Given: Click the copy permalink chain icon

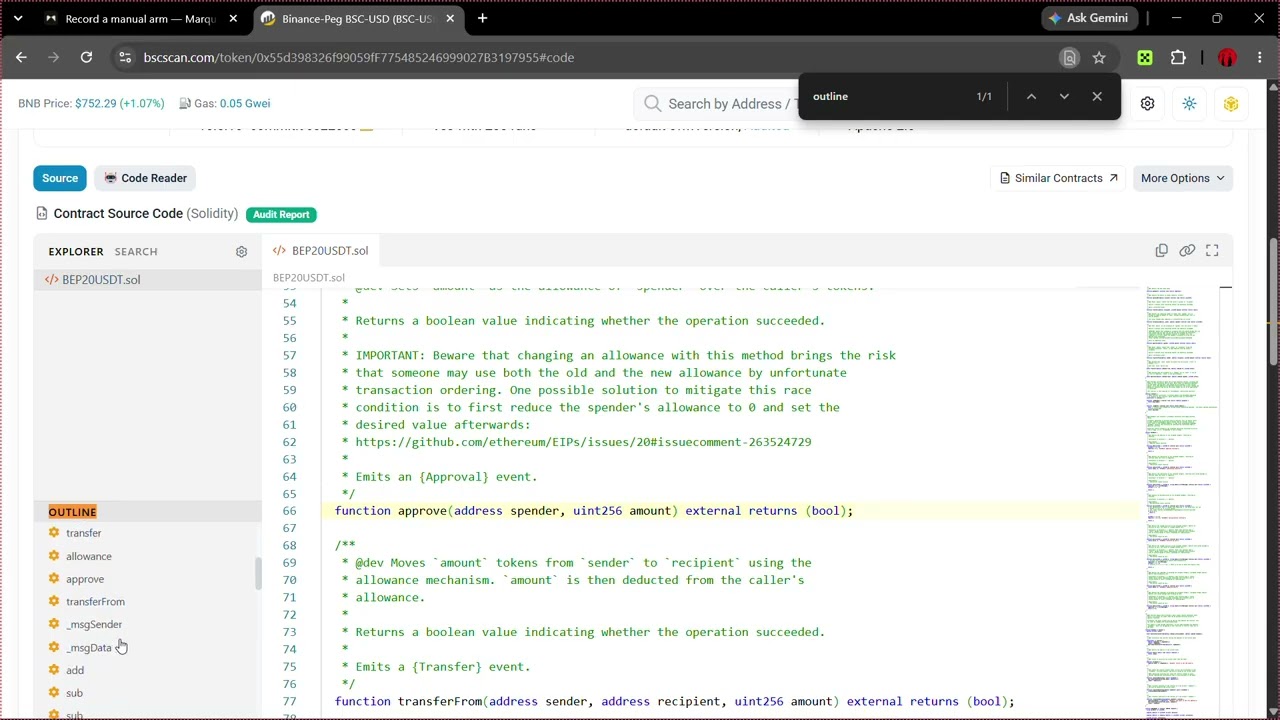Looking at the screenshot, I should [x=1187, y=251].
